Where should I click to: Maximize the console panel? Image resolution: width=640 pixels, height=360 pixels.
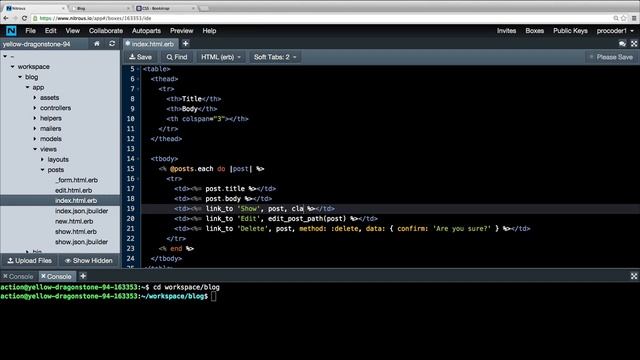point(634,276)
